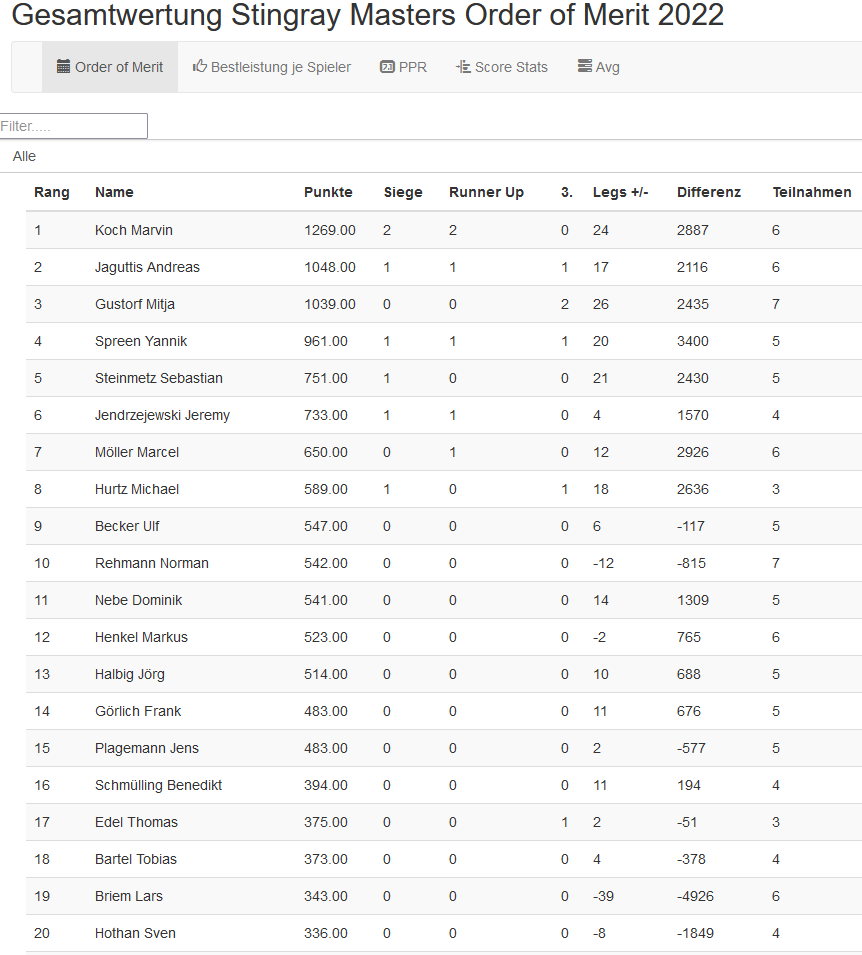Screen dimensions: 862x955
Task: Click the Avg tab icon
Action: (585, 67)
